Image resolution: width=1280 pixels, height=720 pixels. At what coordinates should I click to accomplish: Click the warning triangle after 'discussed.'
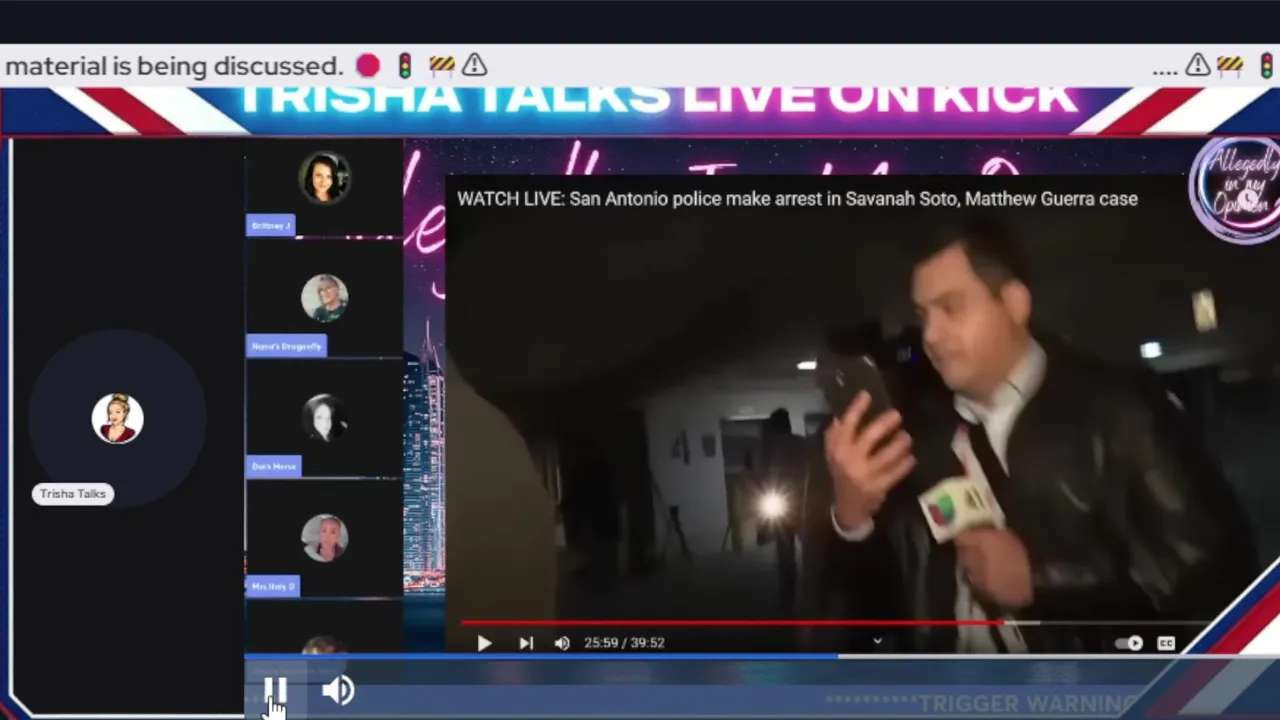[x=475, y=66]
